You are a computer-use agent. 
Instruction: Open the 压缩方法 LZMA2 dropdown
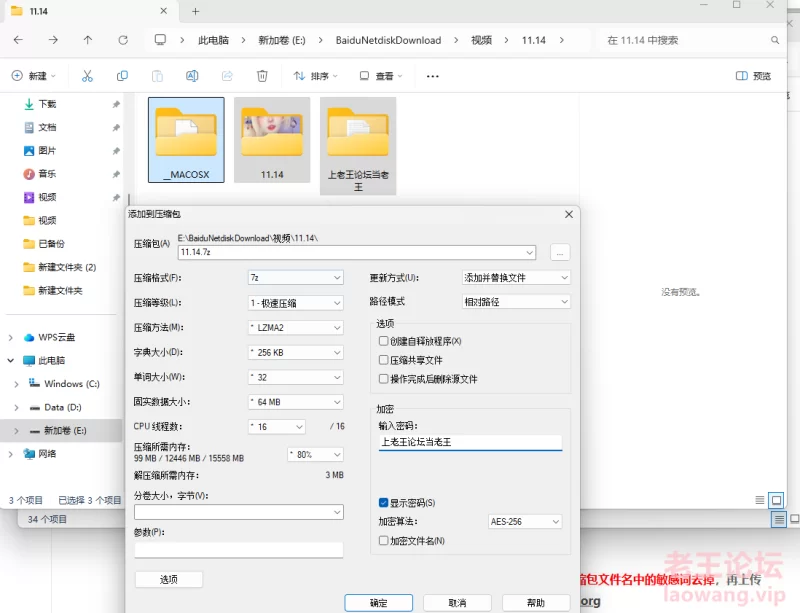[x=295, y=327]
